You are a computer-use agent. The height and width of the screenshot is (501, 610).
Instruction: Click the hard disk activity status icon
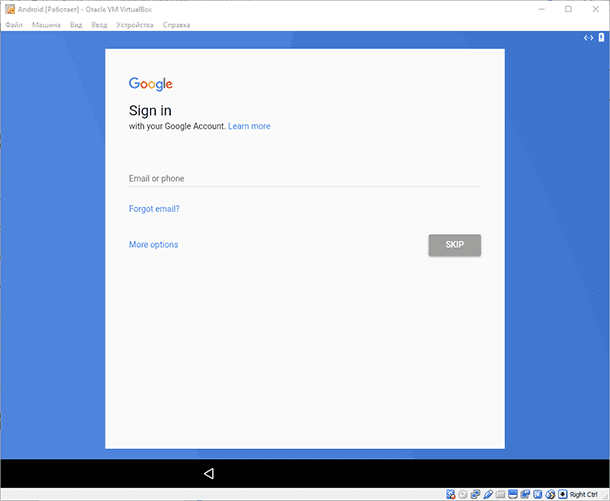(x=450, y=494)
